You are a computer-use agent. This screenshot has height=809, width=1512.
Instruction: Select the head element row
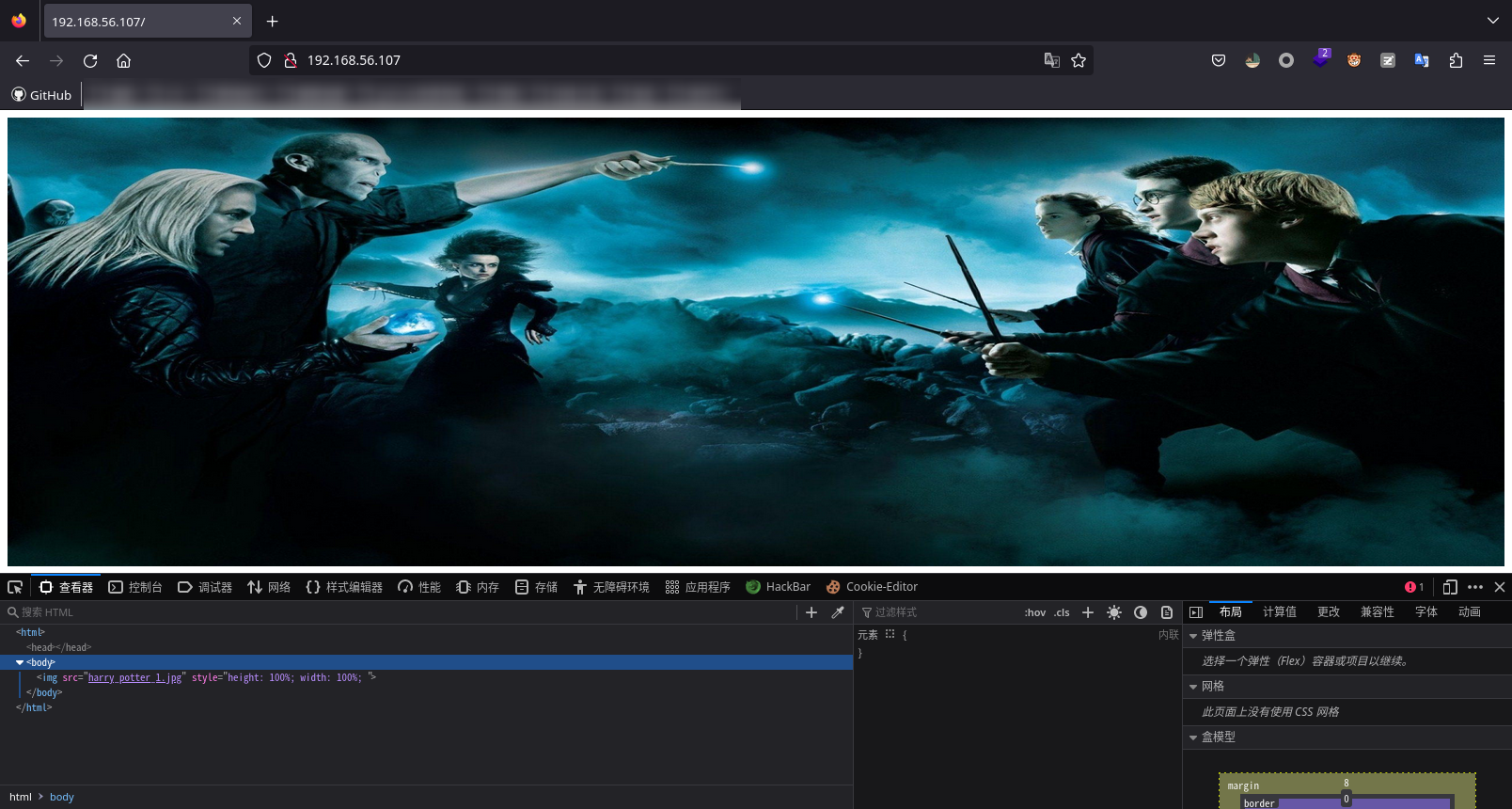[426, 647]
